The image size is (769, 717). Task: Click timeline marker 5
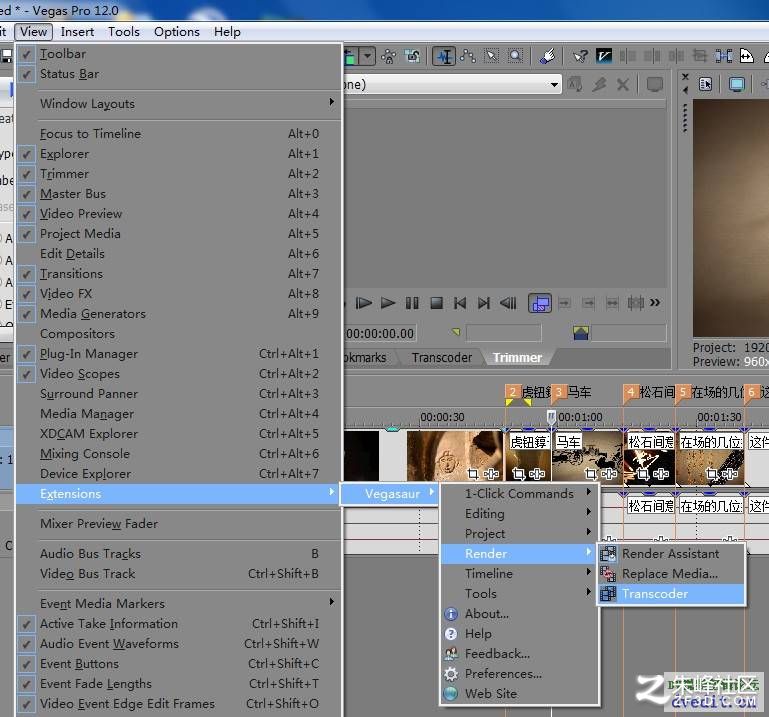point(683,392)
